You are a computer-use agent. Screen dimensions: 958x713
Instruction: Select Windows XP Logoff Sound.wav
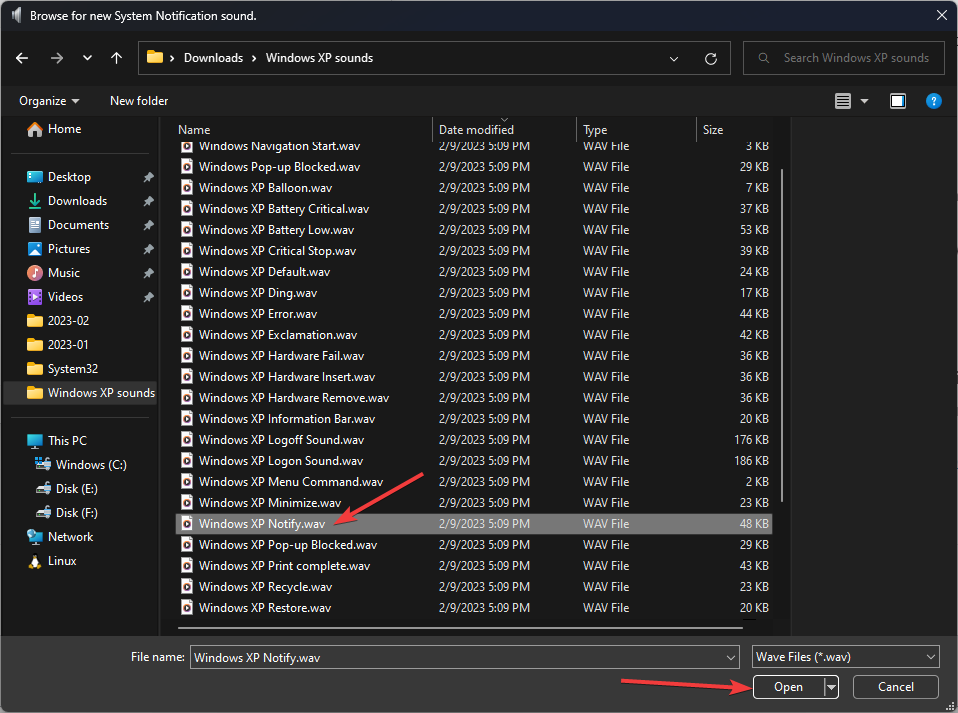click(x=281, y=440)
